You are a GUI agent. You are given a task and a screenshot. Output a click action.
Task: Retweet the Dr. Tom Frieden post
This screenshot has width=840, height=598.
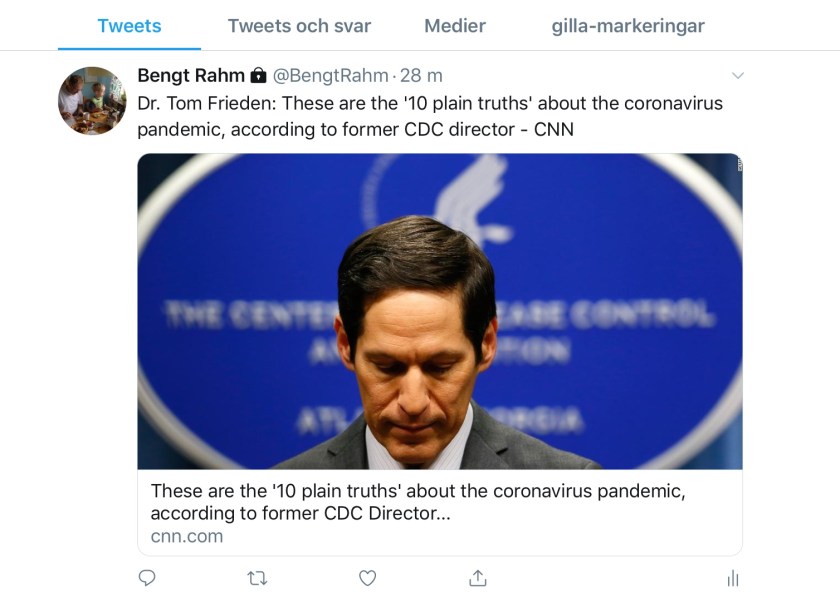click(257, 578)
